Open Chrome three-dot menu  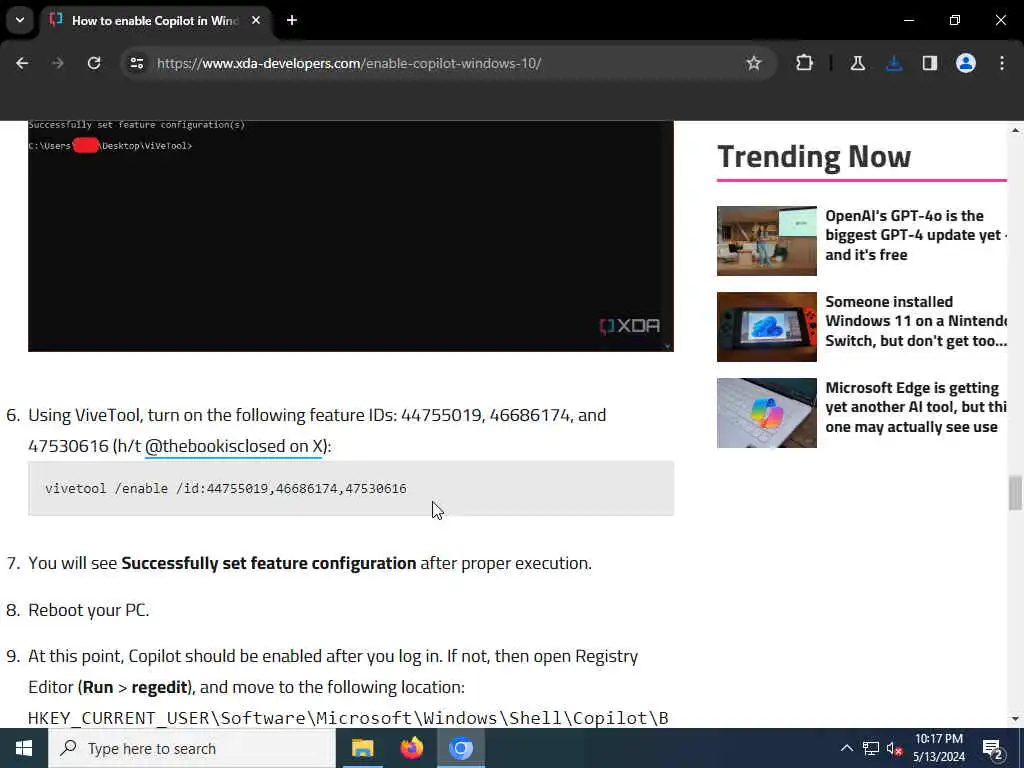[1002, 63]
